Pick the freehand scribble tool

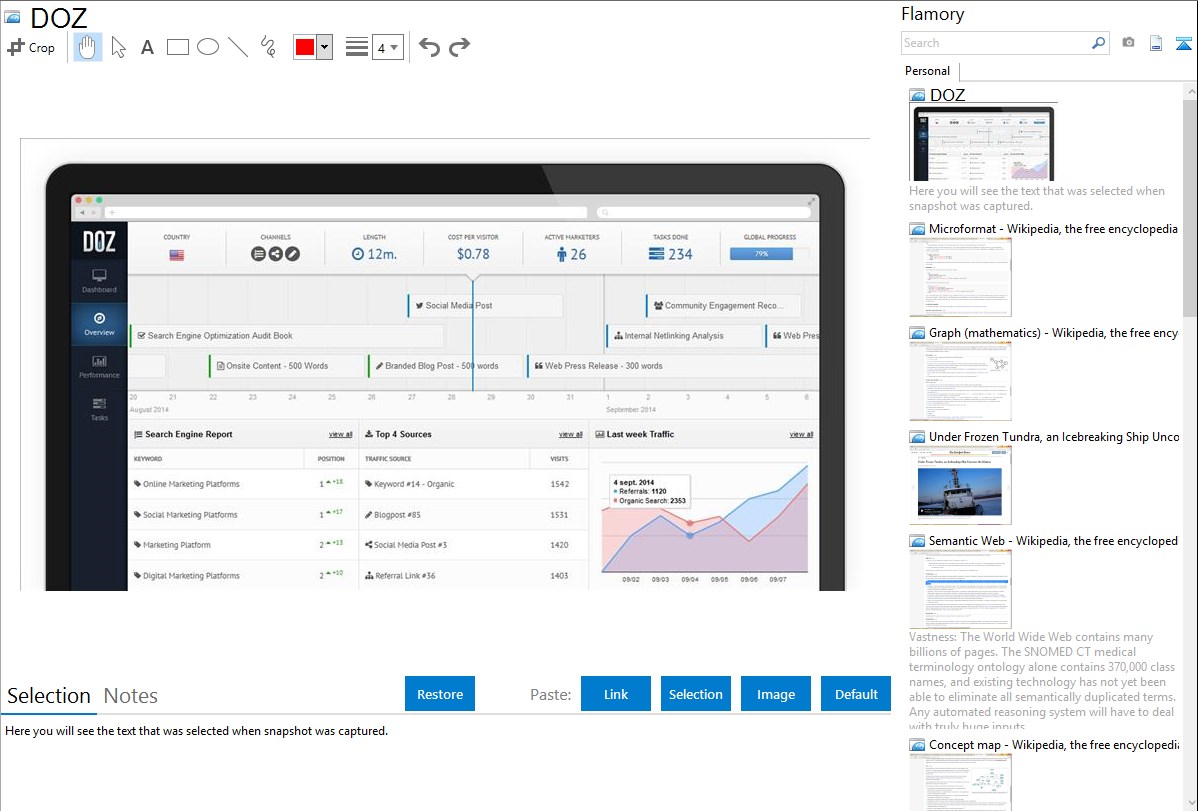click(268, 47)
